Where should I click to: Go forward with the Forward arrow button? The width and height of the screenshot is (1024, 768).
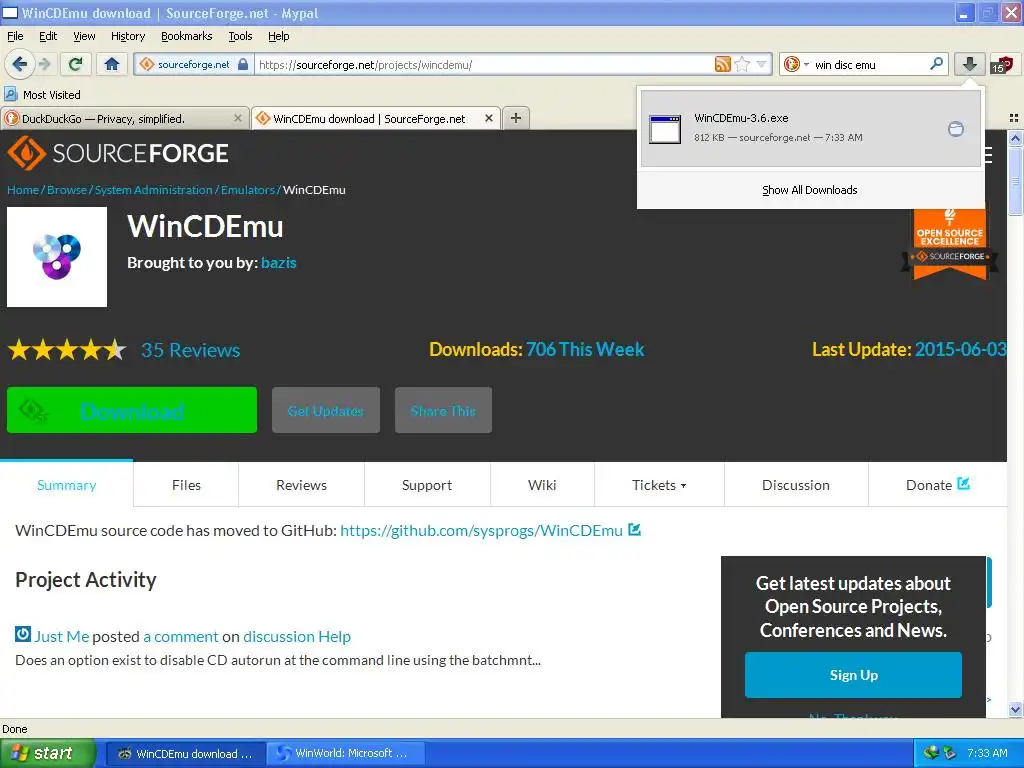[x=44, y=64]
